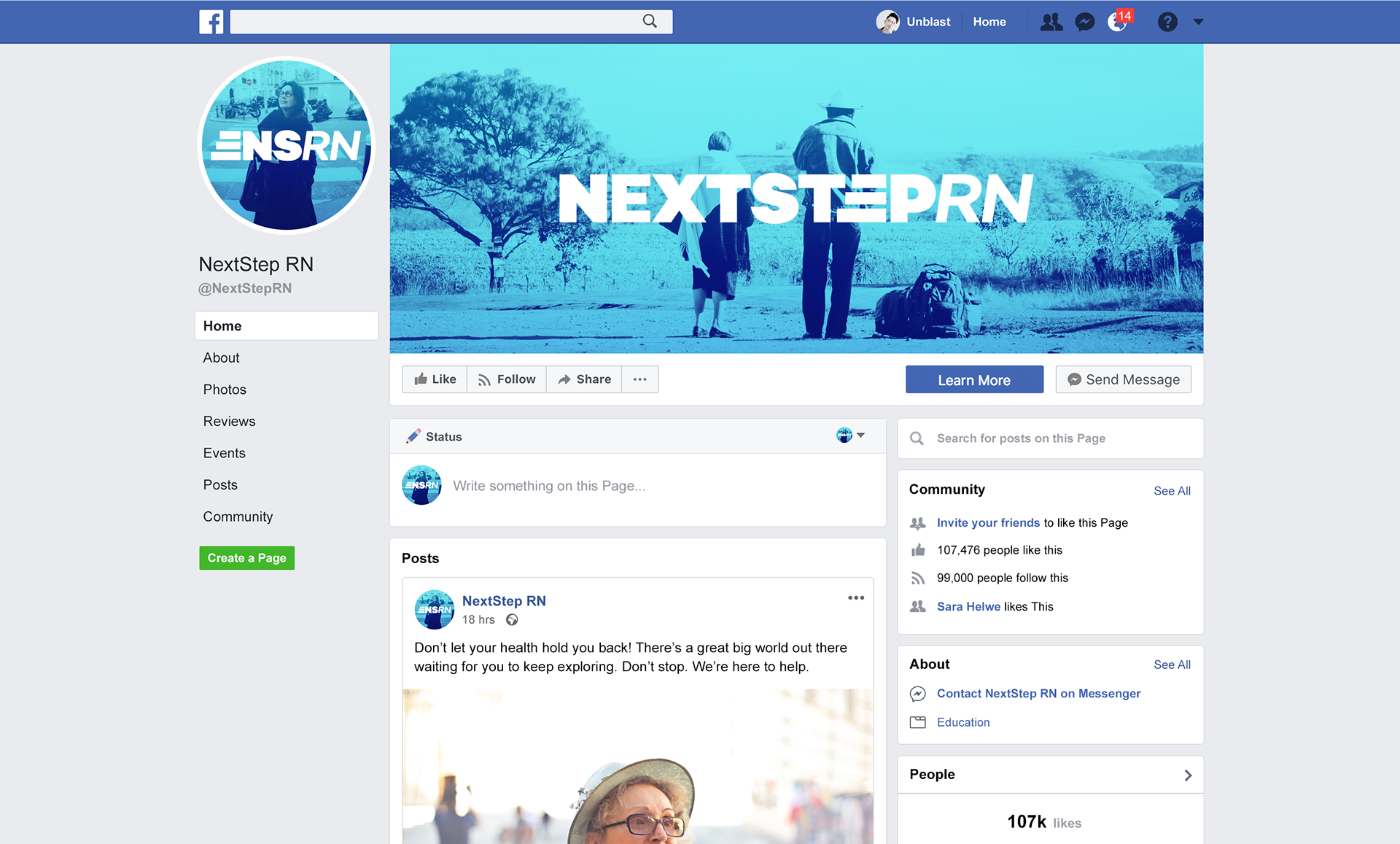Go to Home in top navigation

[x=989, y=22]
